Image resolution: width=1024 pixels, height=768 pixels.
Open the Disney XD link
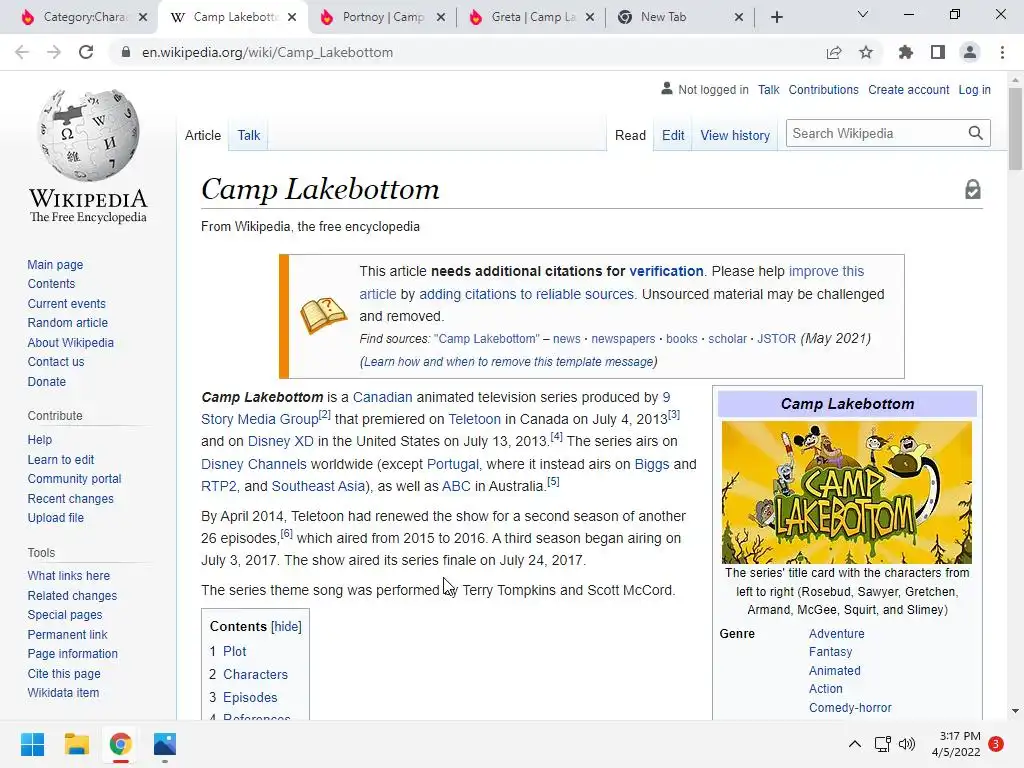[x=281, y=441]
